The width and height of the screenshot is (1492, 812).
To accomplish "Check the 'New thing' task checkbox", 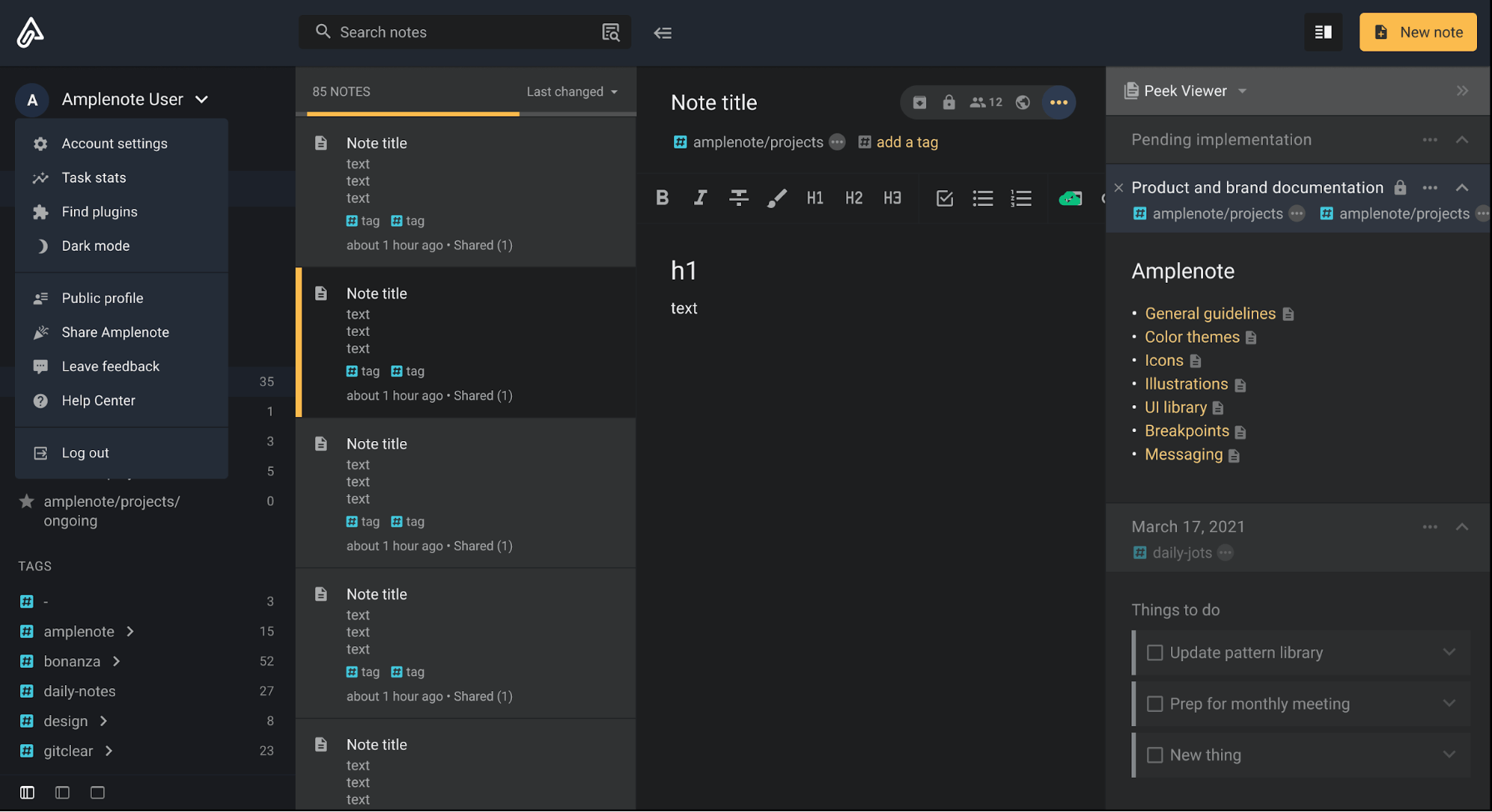I will (x=1154, y=755).
